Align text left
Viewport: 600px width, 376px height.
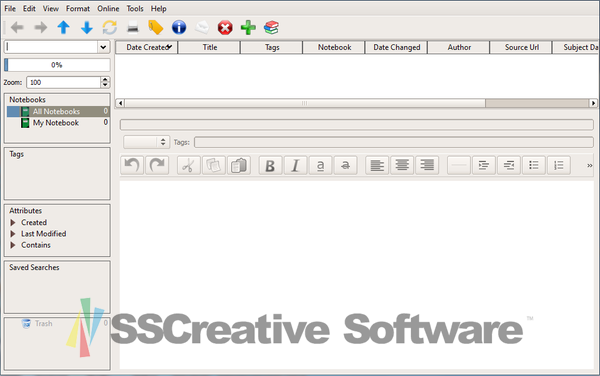click(x=377, y=165)
